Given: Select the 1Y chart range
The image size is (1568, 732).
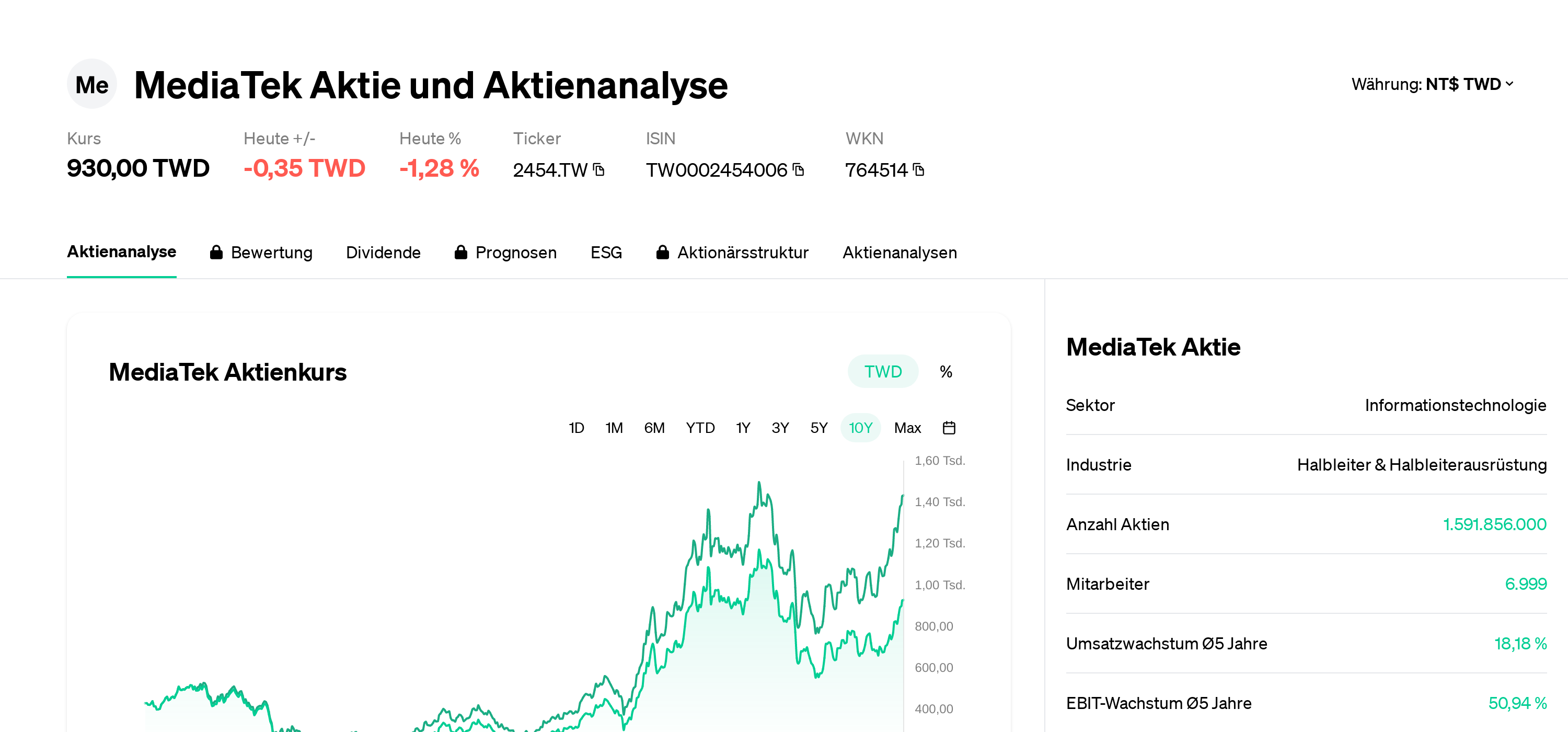Looking at the screenshot, I should pos(743,428).
